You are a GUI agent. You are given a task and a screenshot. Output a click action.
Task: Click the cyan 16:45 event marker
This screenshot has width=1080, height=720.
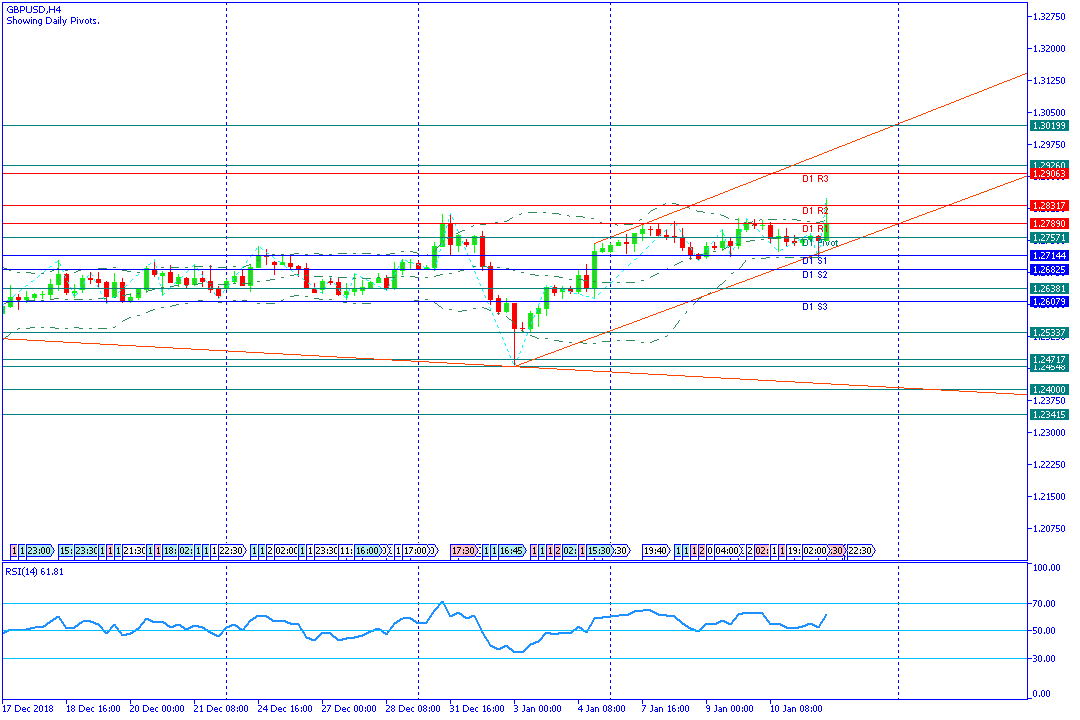coord(512,551)
